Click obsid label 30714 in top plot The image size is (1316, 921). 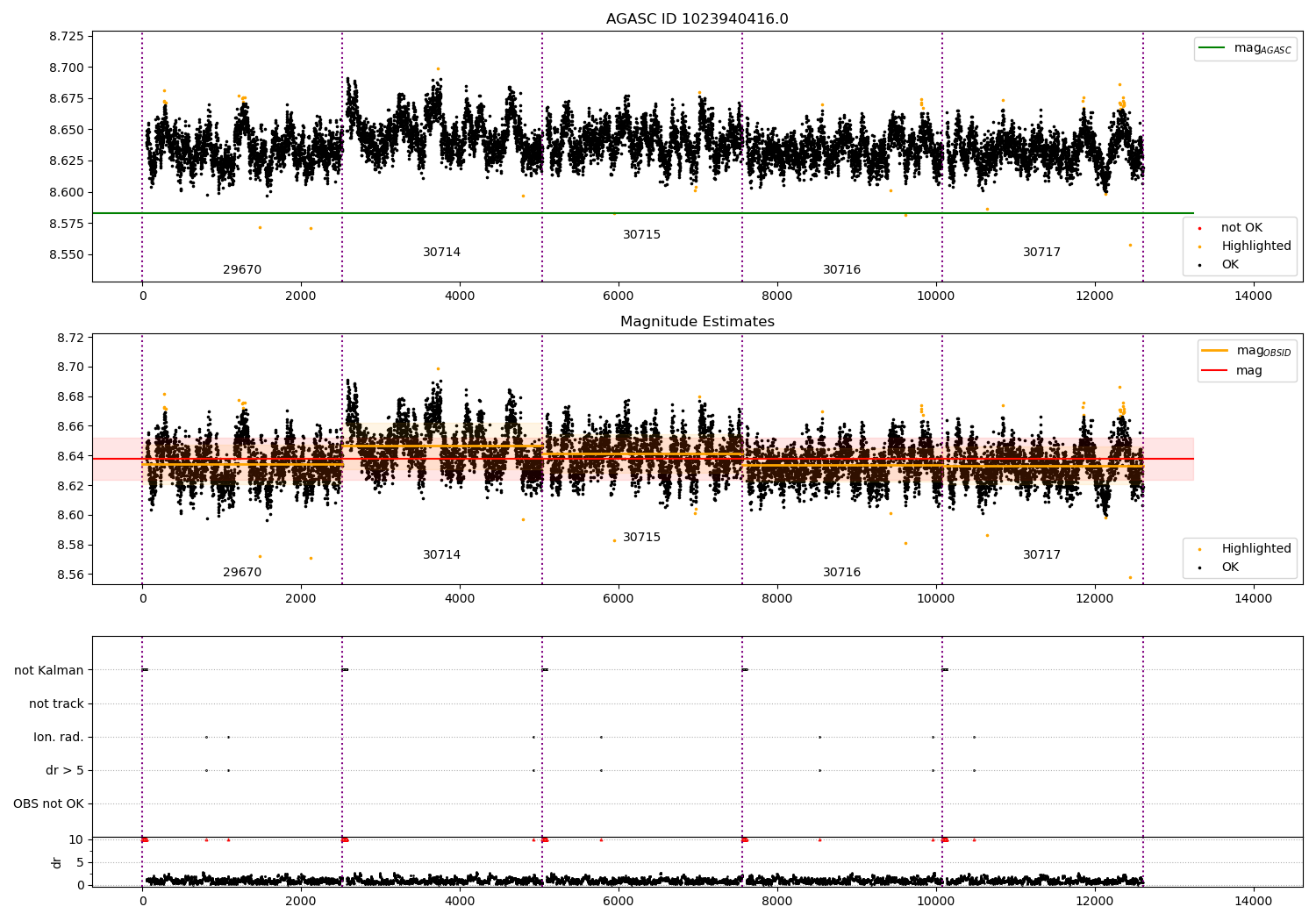tap(441, 253)
